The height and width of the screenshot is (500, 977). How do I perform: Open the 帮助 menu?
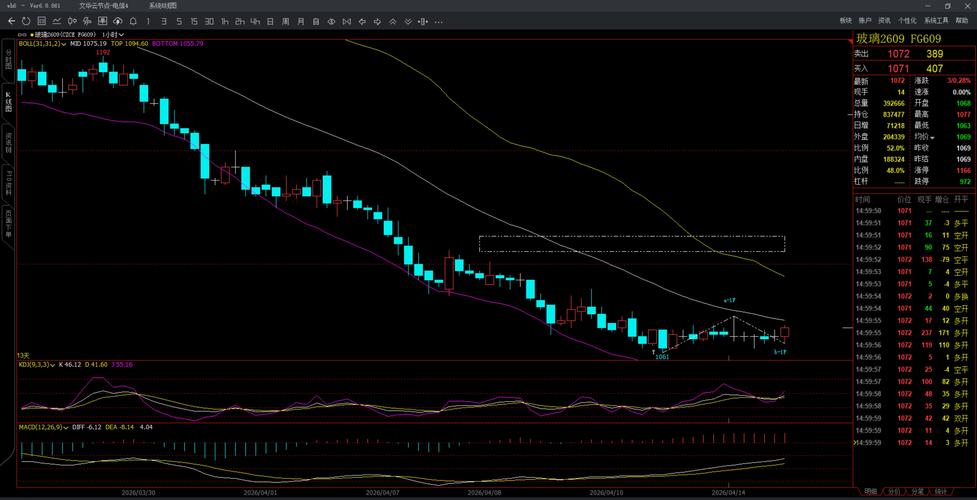(x=962, y=21)
